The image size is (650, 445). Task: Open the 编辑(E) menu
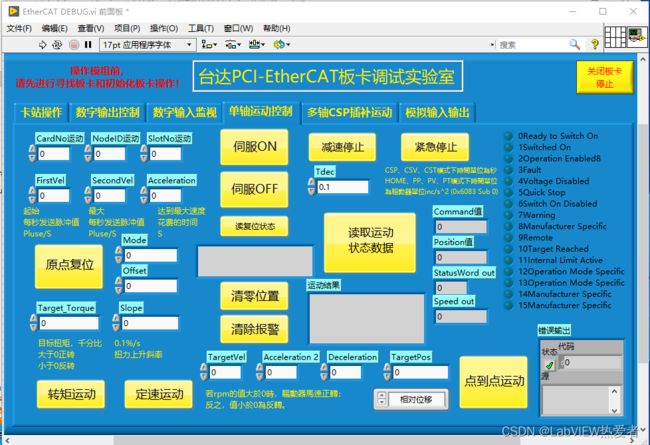click(x=54, y=28)
